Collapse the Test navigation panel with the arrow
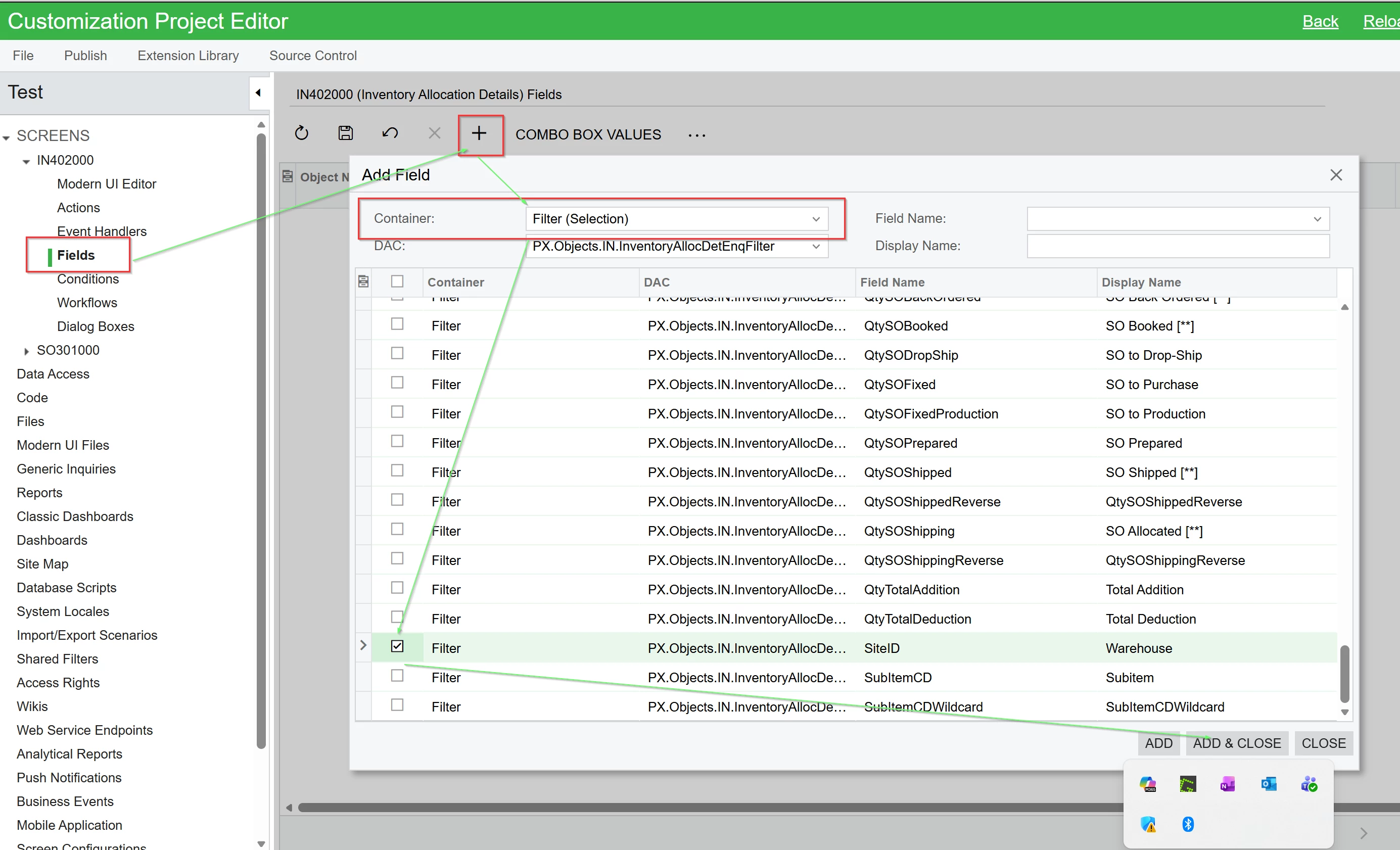 259,92
